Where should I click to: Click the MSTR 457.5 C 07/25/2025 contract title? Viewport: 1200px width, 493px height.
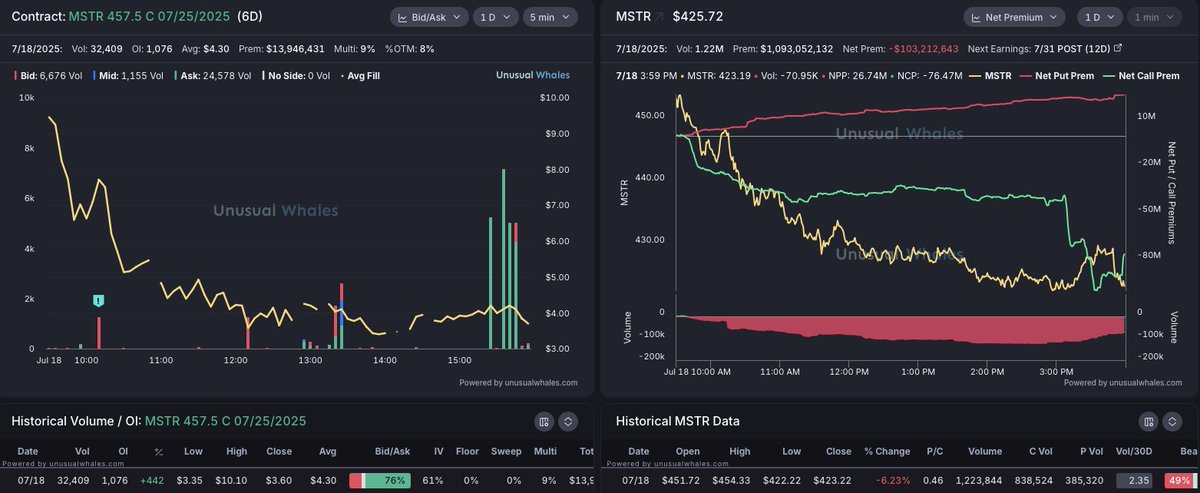click(149, 18)
